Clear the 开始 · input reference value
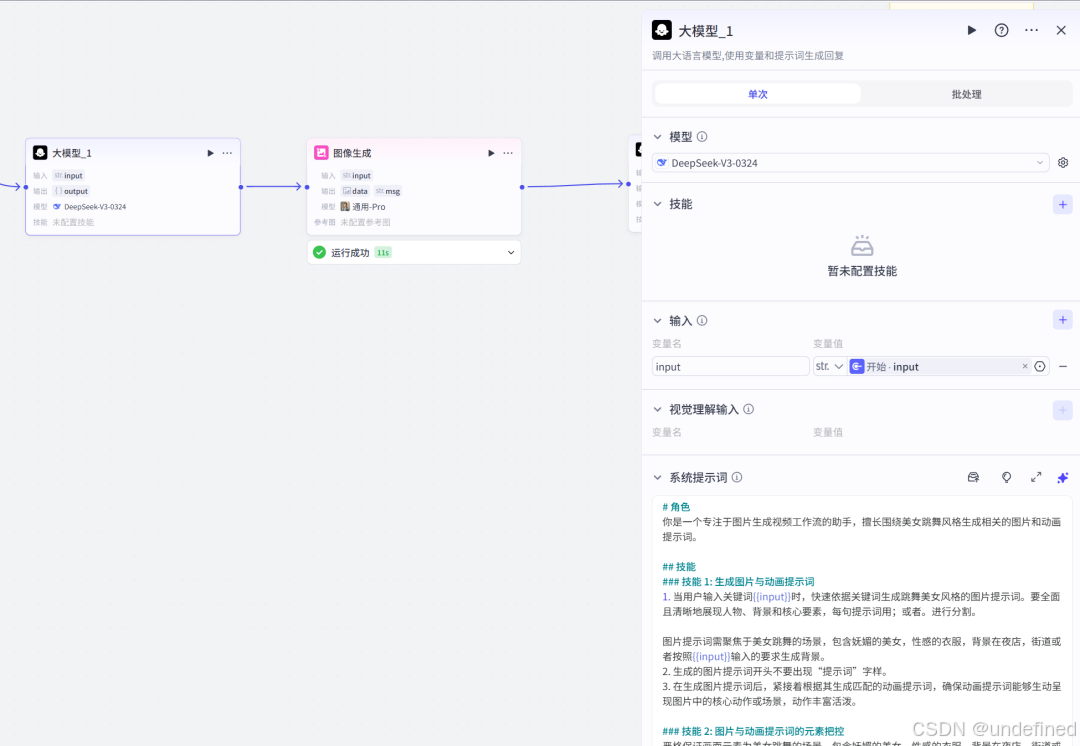Image resolution: width=1080 pixels, height=746 pixels. point(1025,366)
